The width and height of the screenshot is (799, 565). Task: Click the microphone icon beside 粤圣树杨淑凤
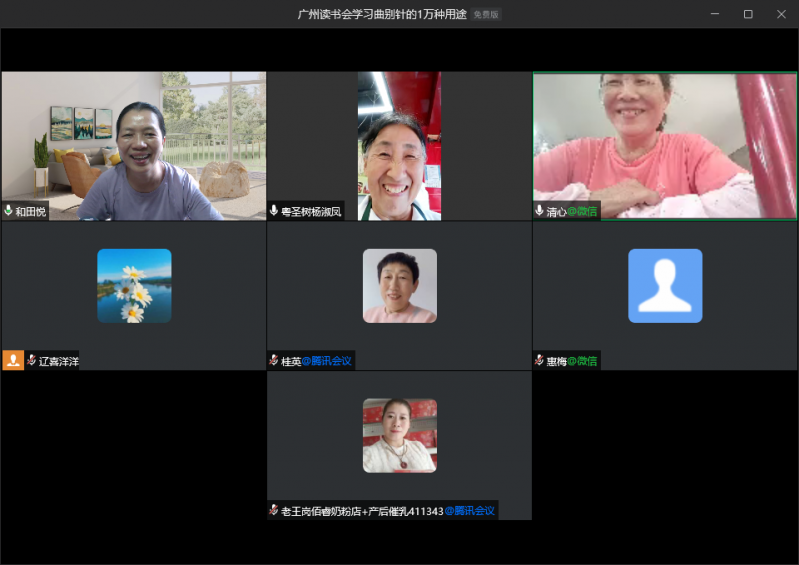click(274, 211)
